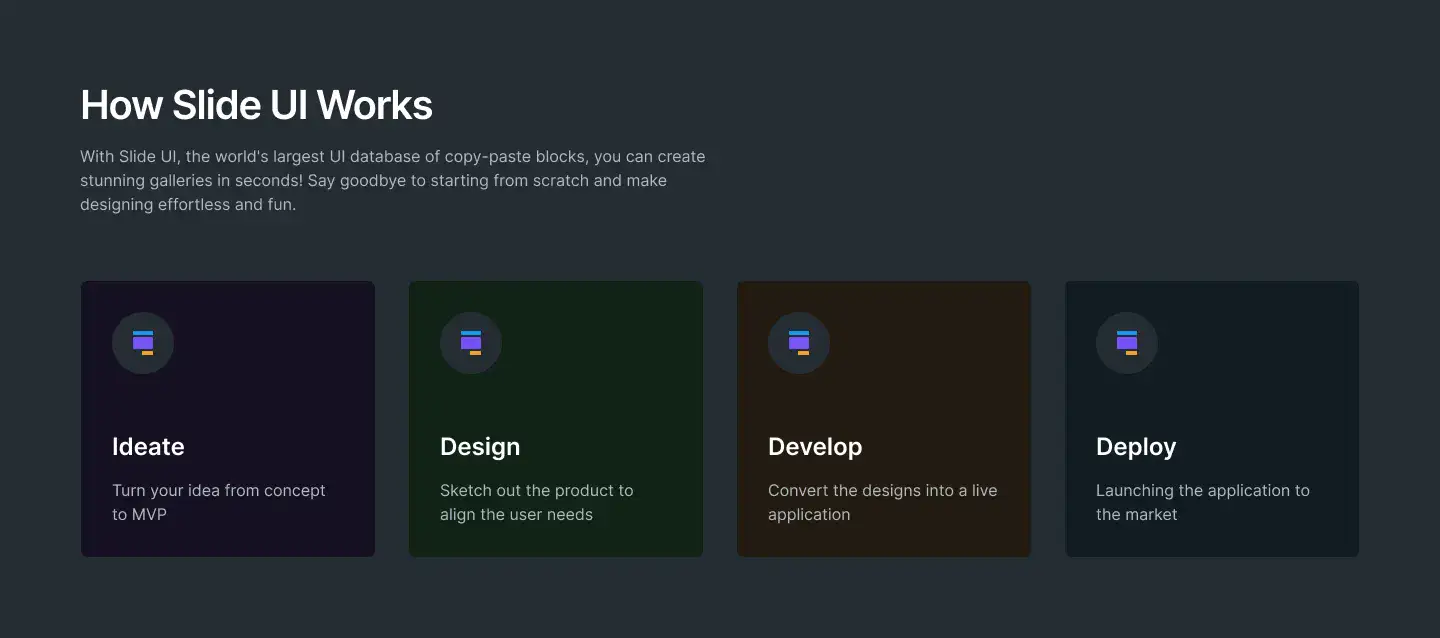Click "Sketch out the product" description text
This screenshot has height=638, width=1440.
[537, 502]
